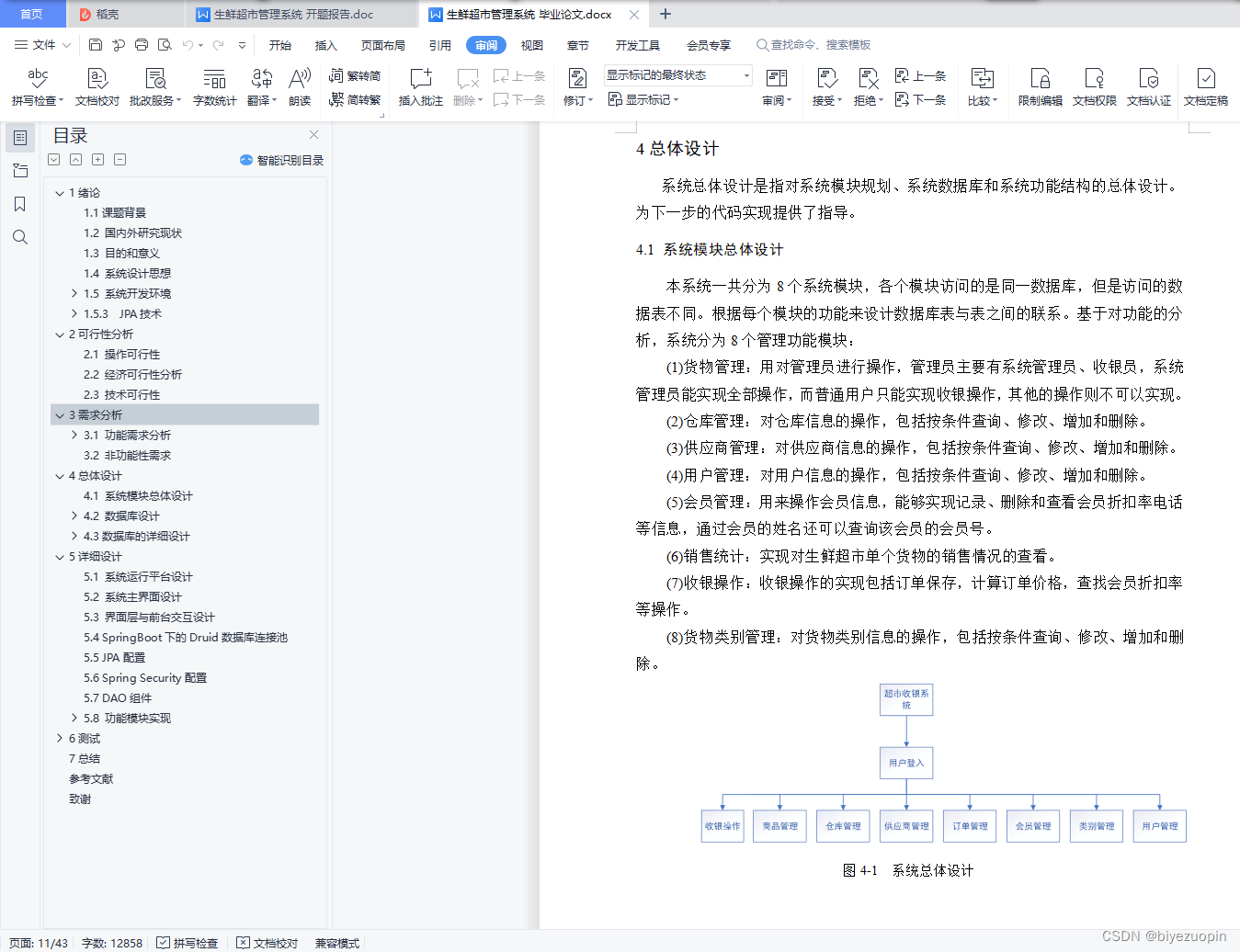This screenshot has height=952, width=1240.
Task: Toggle 拼写检查 in the status bar
Action: 188,943
